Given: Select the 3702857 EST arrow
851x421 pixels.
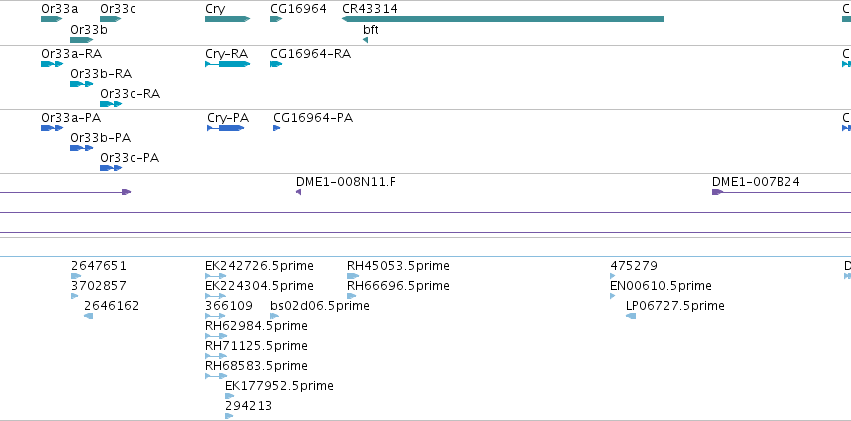Looking at the screenshot, I should coord(74,296).
